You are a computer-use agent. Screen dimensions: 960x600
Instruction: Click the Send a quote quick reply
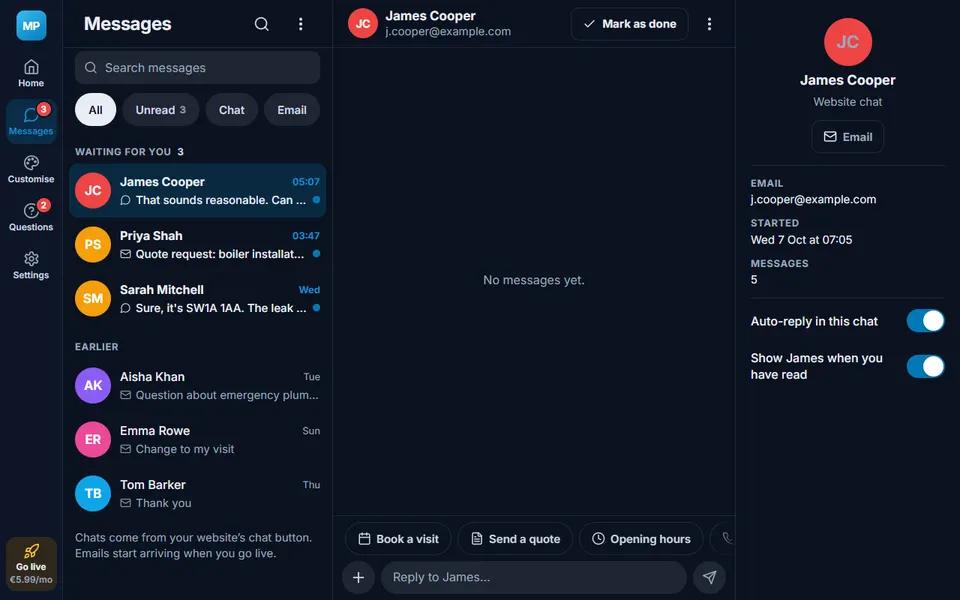[x=515, y=539]
